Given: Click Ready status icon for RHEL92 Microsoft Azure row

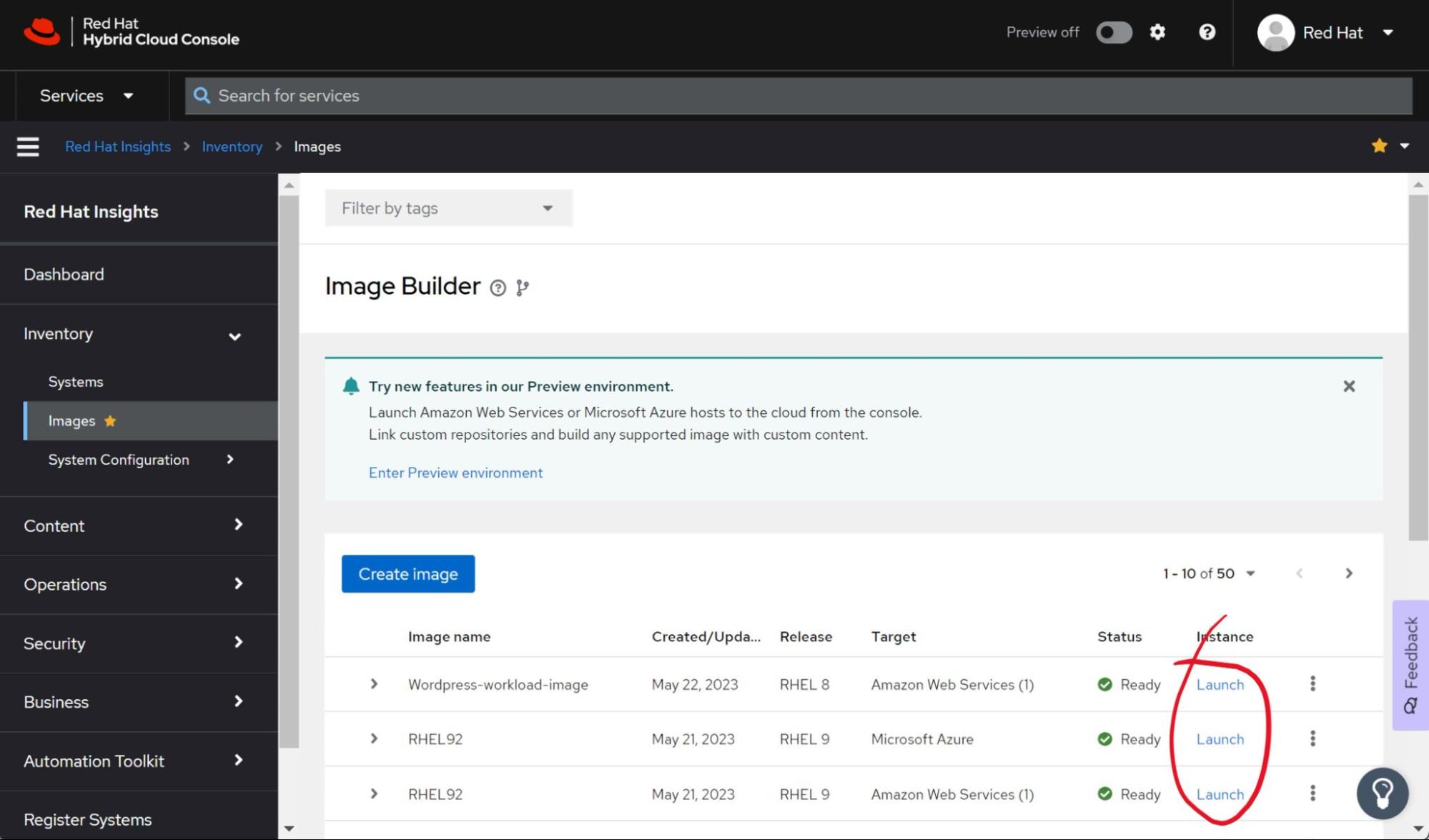Looking at the screenshot, I should tap(1105, 738).
